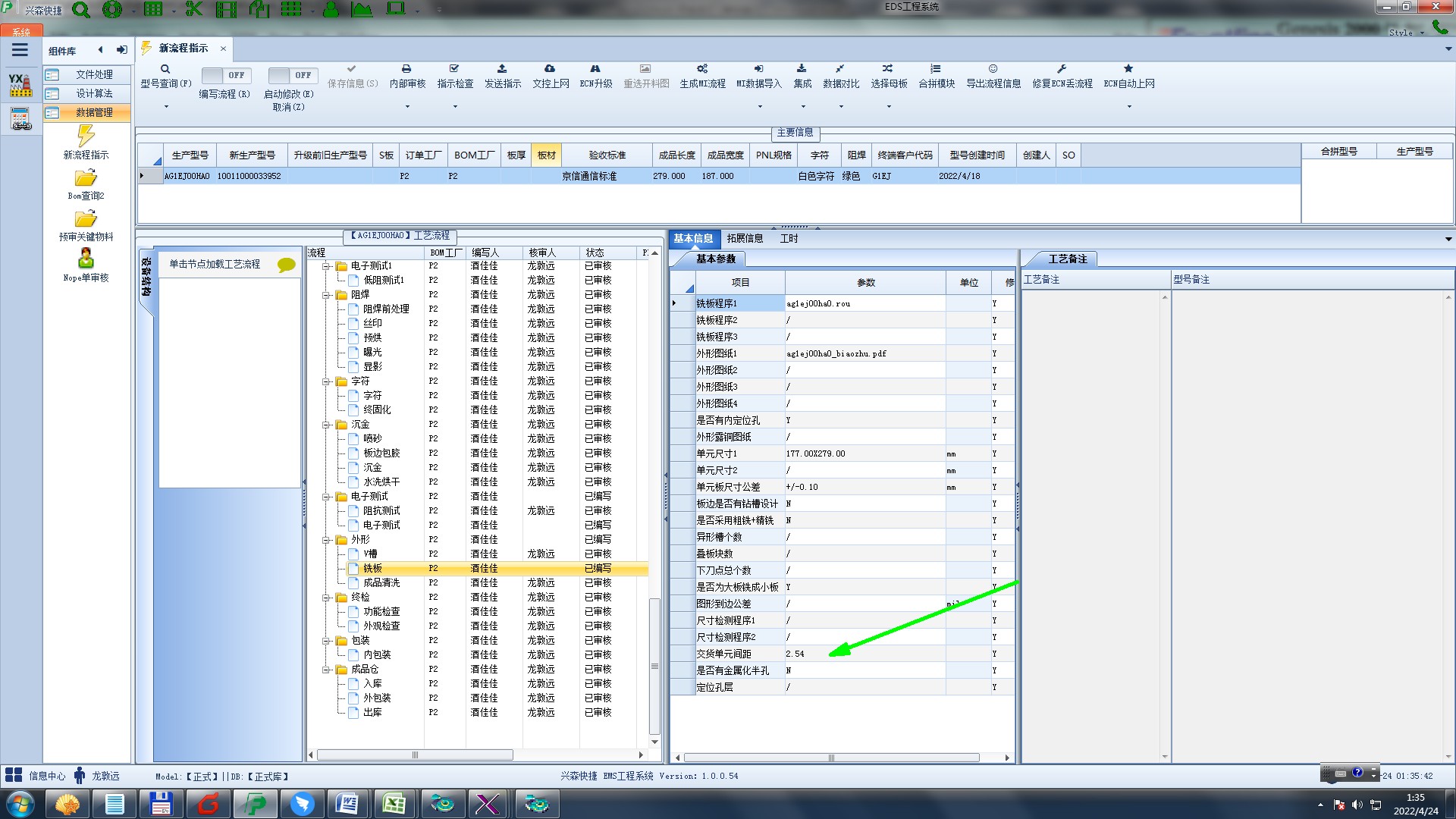Click 数据管理 in component library
Viewport: 1456px width, 819px height.
[93, 112]
